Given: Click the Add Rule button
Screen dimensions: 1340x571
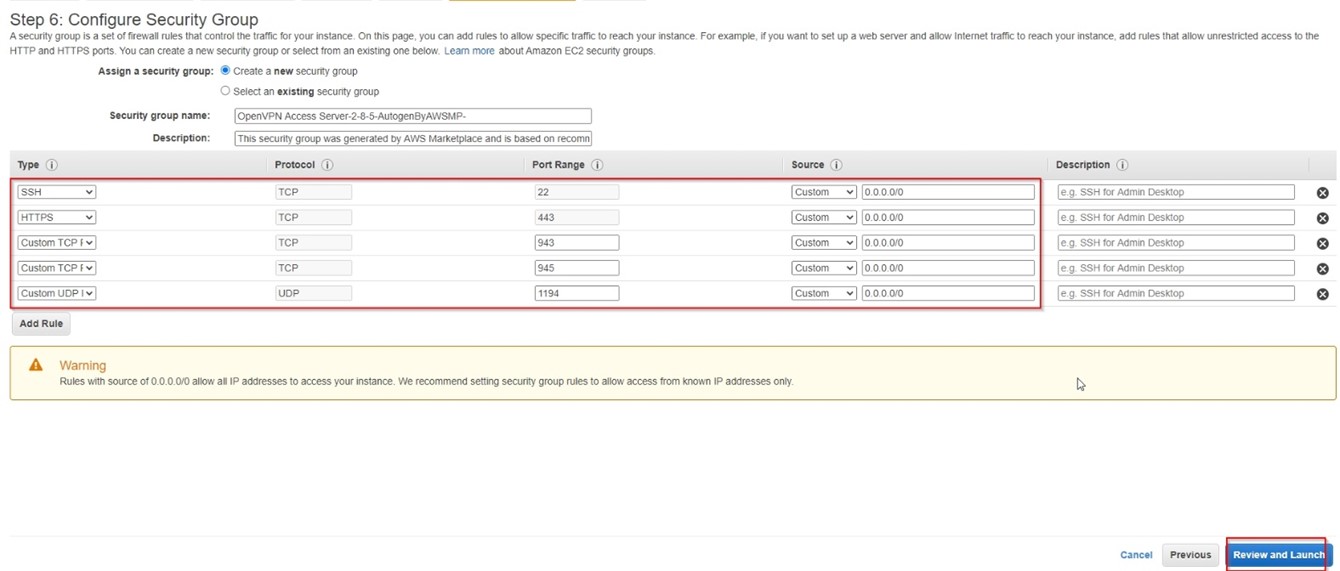Looking at the screenshot, I should pyautogui.click(x=41, y=323).
